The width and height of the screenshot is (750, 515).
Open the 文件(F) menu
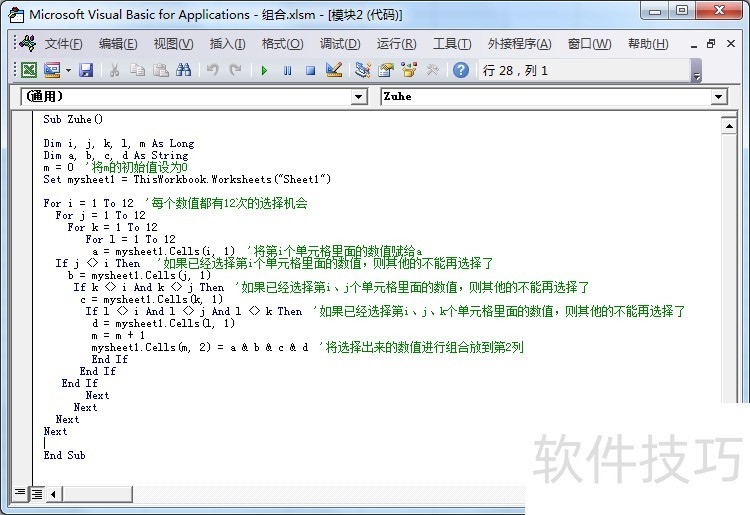(x=63, y=44)
